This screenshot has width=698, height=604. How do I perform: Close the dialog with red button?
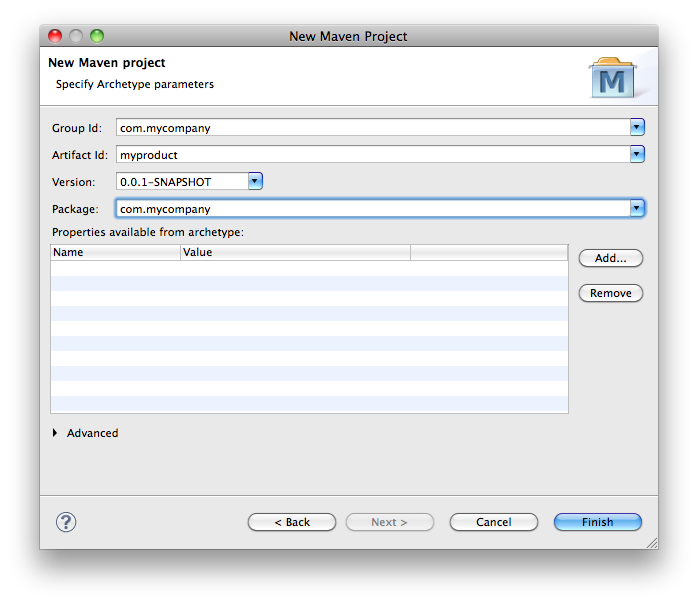55,36
